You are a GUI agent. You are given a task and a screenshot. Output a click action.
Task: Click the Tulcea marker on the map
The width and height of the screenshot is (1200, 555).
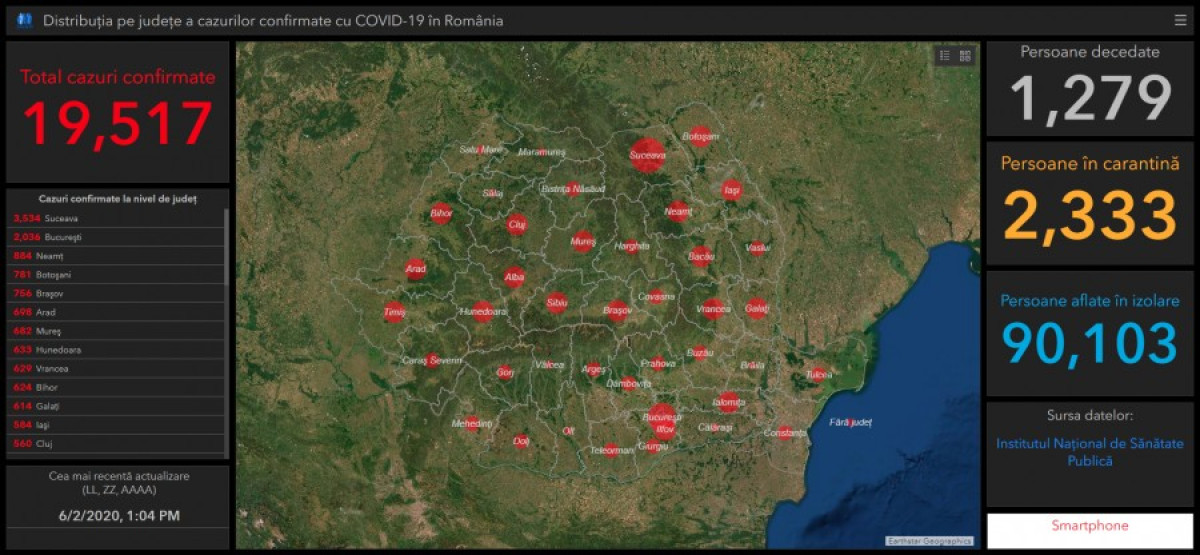click(x=817, y=375)
